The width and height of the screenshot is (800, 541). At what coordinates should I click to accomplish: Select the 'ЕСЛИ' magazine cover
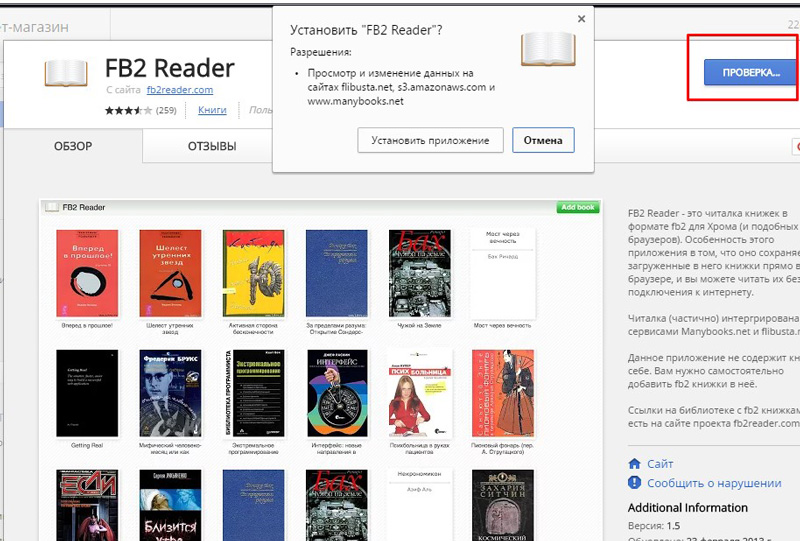[87, 505]
